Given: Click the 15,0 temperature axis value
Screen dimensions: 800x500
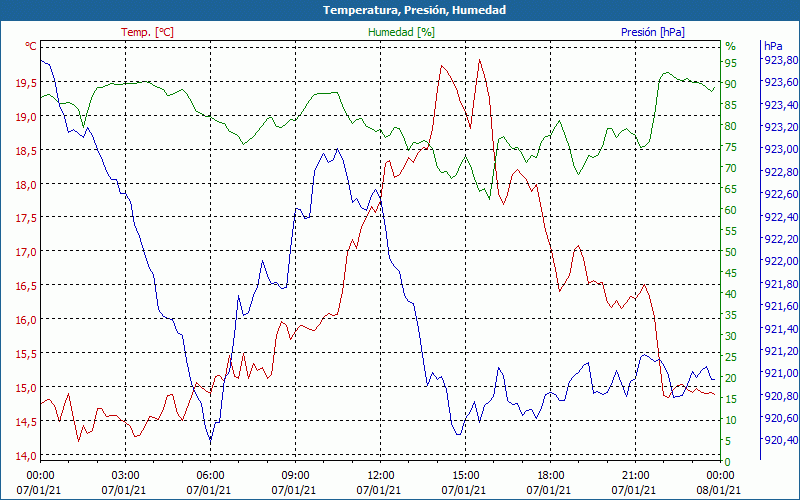Looking at the screenshot, I should tap(27, 388).
